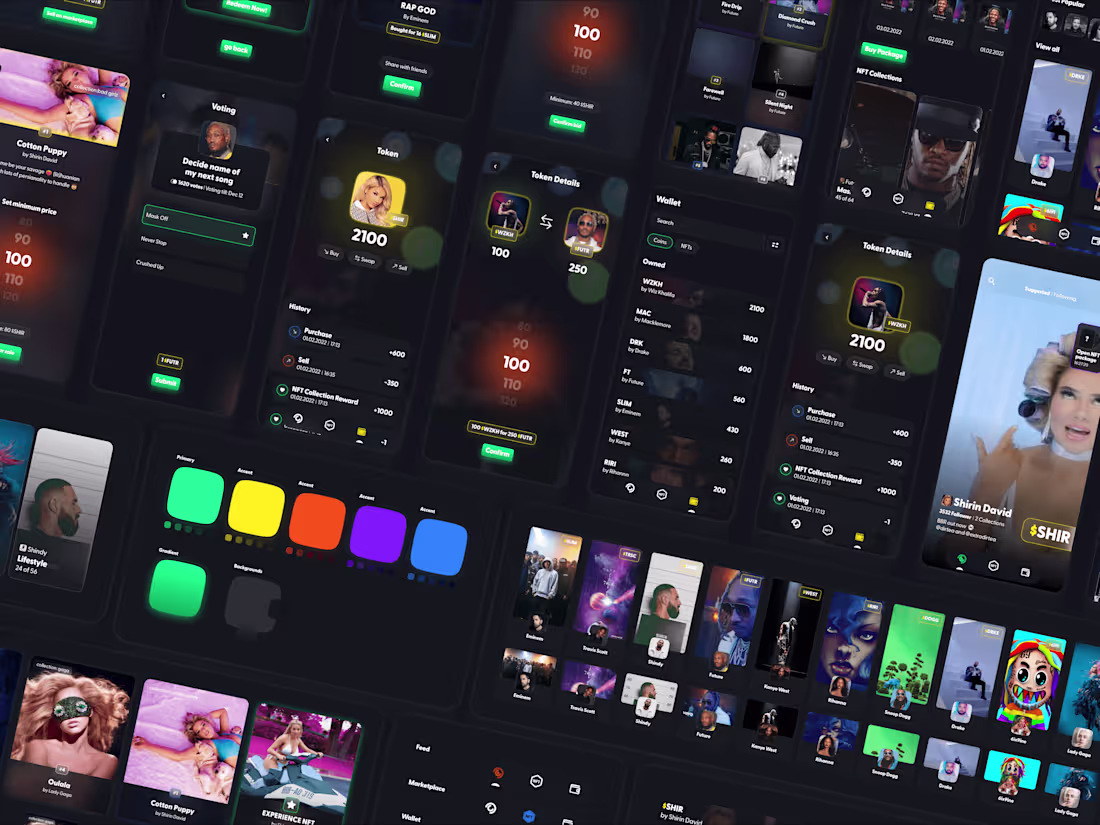Screen dimensions: 1100x825
Task: Tap Confirm to complete the WZKH token swap
Action: coord(498,451)
